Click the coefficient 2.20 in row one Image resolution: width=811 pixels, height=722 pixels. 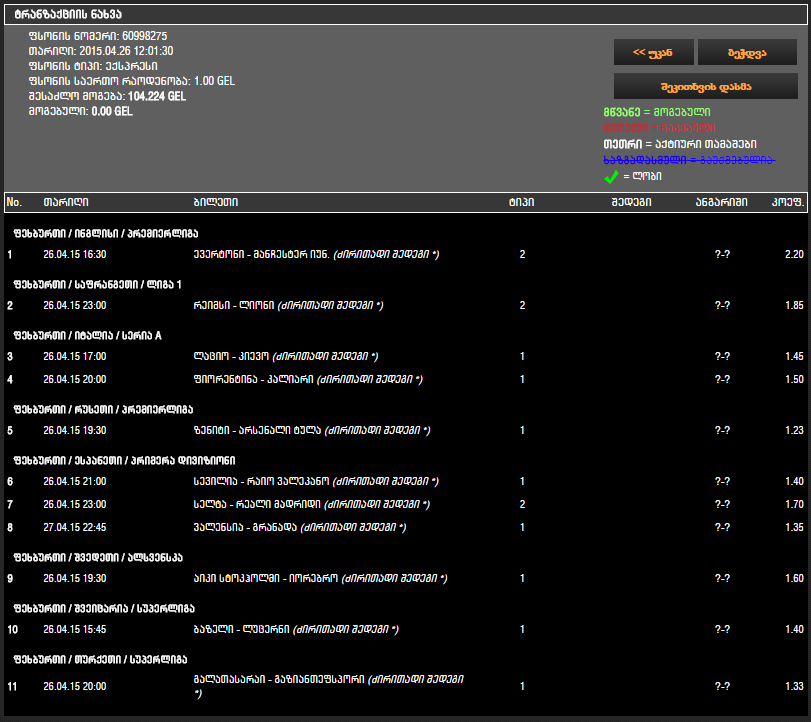(x=794, y=255)
